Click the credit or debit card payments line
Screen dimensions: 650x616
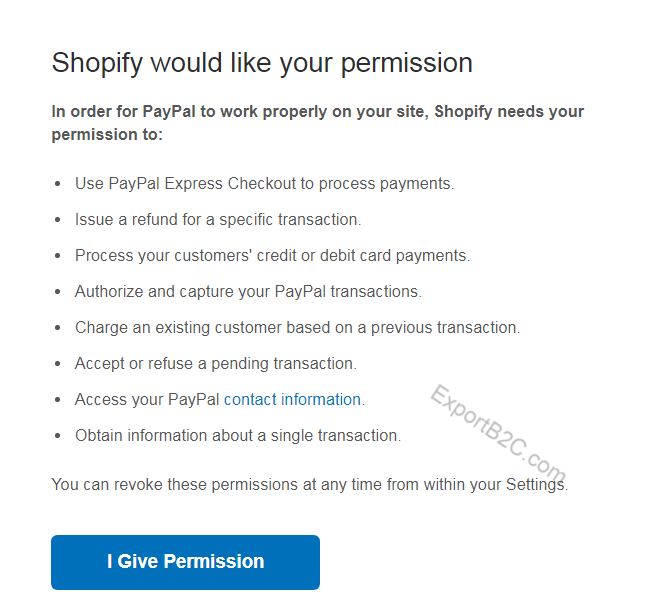tap(272, 256)
